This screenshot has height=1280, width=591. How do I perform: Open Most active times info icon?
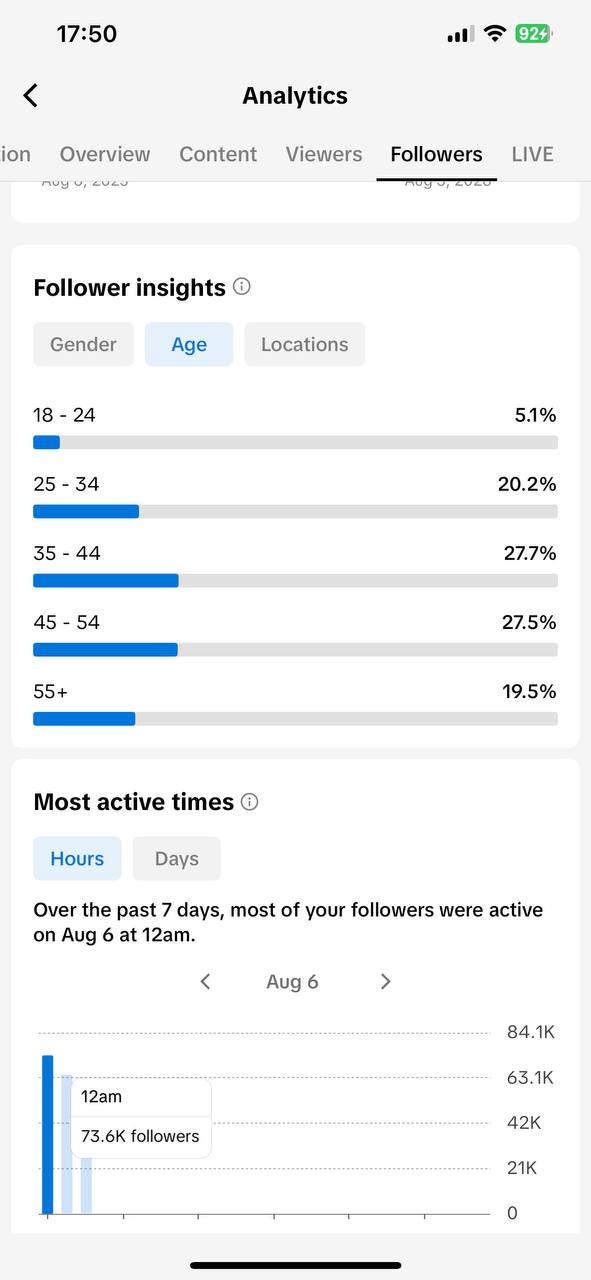click(250, 802)
